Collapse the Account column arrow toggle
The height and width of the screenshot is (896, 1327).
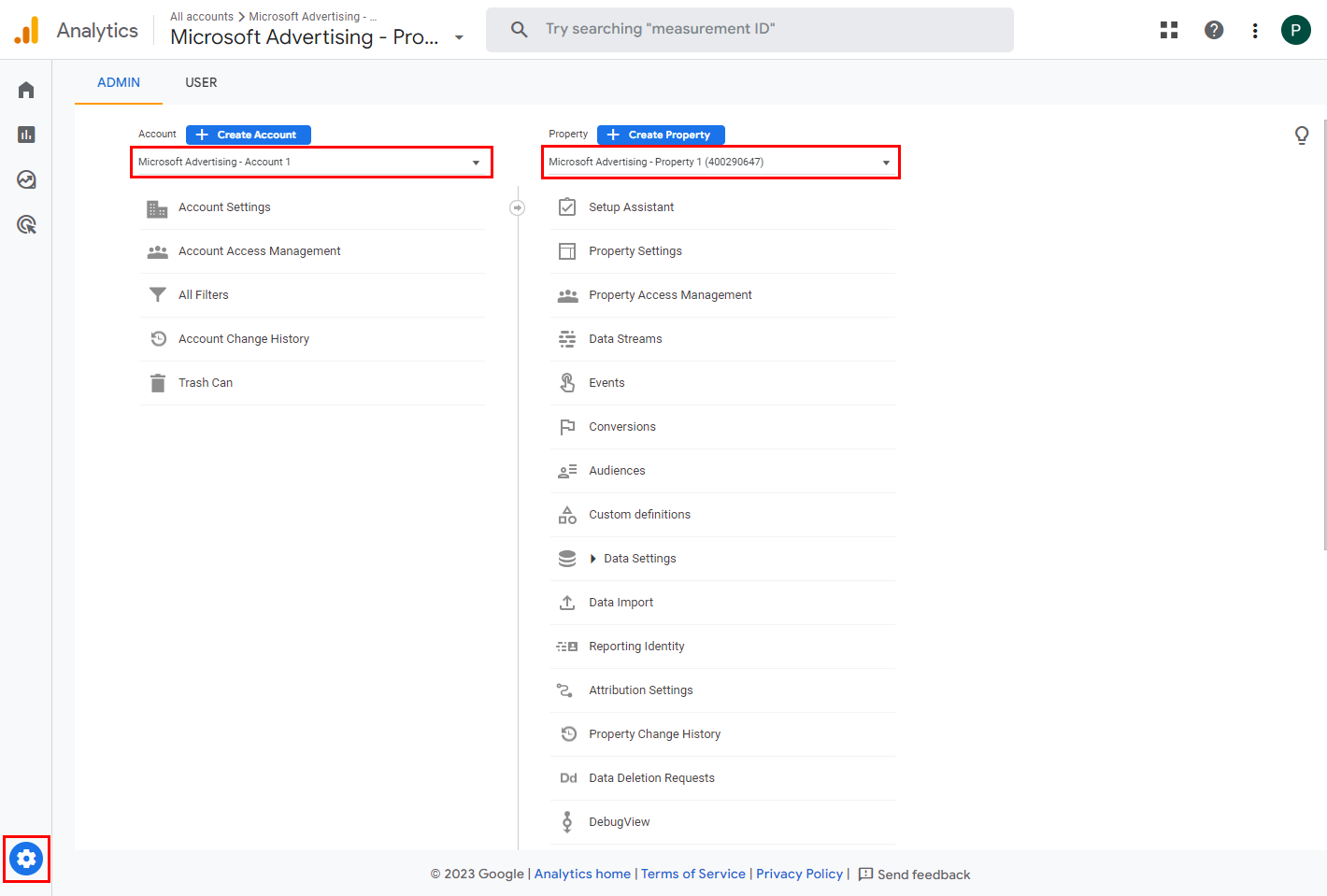point(518,207)
